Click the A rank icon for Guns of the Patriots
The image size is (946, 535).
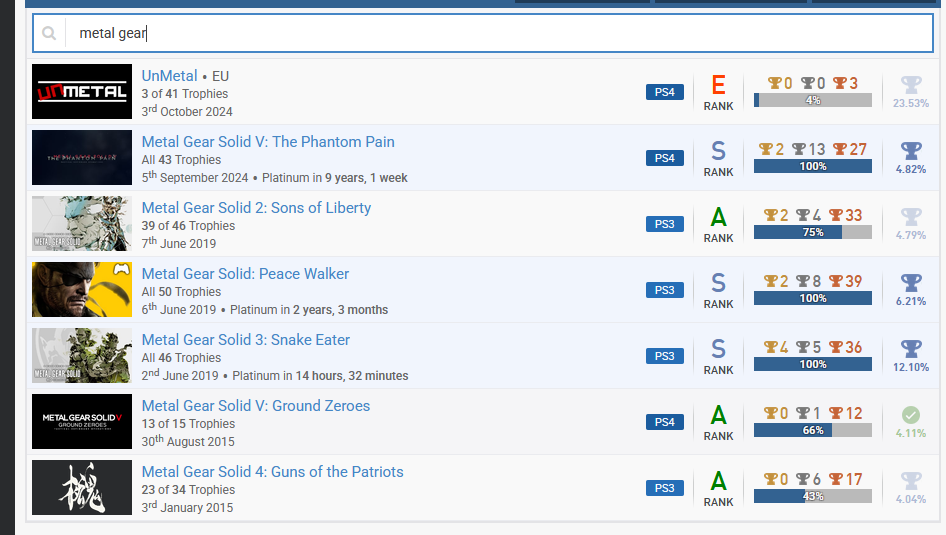tap(719, 481)
